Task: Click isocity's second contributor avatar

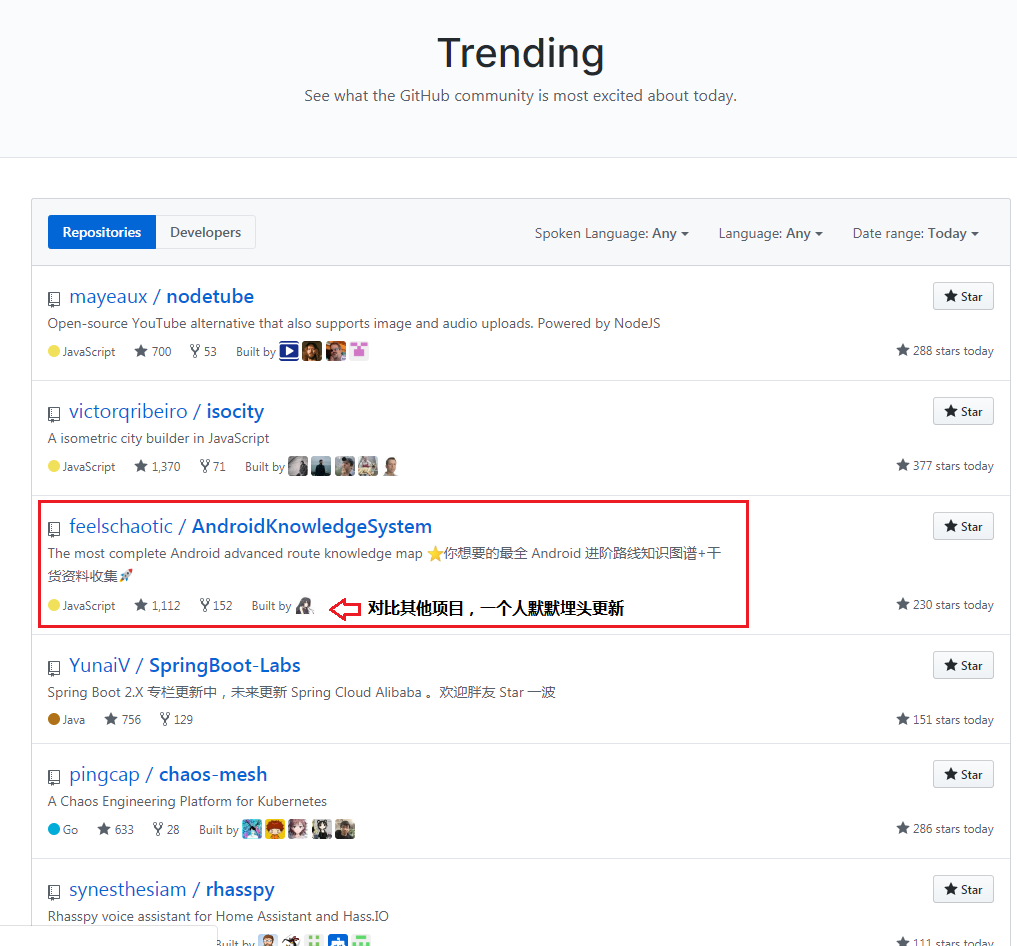Action: click(x=321, y=466)
